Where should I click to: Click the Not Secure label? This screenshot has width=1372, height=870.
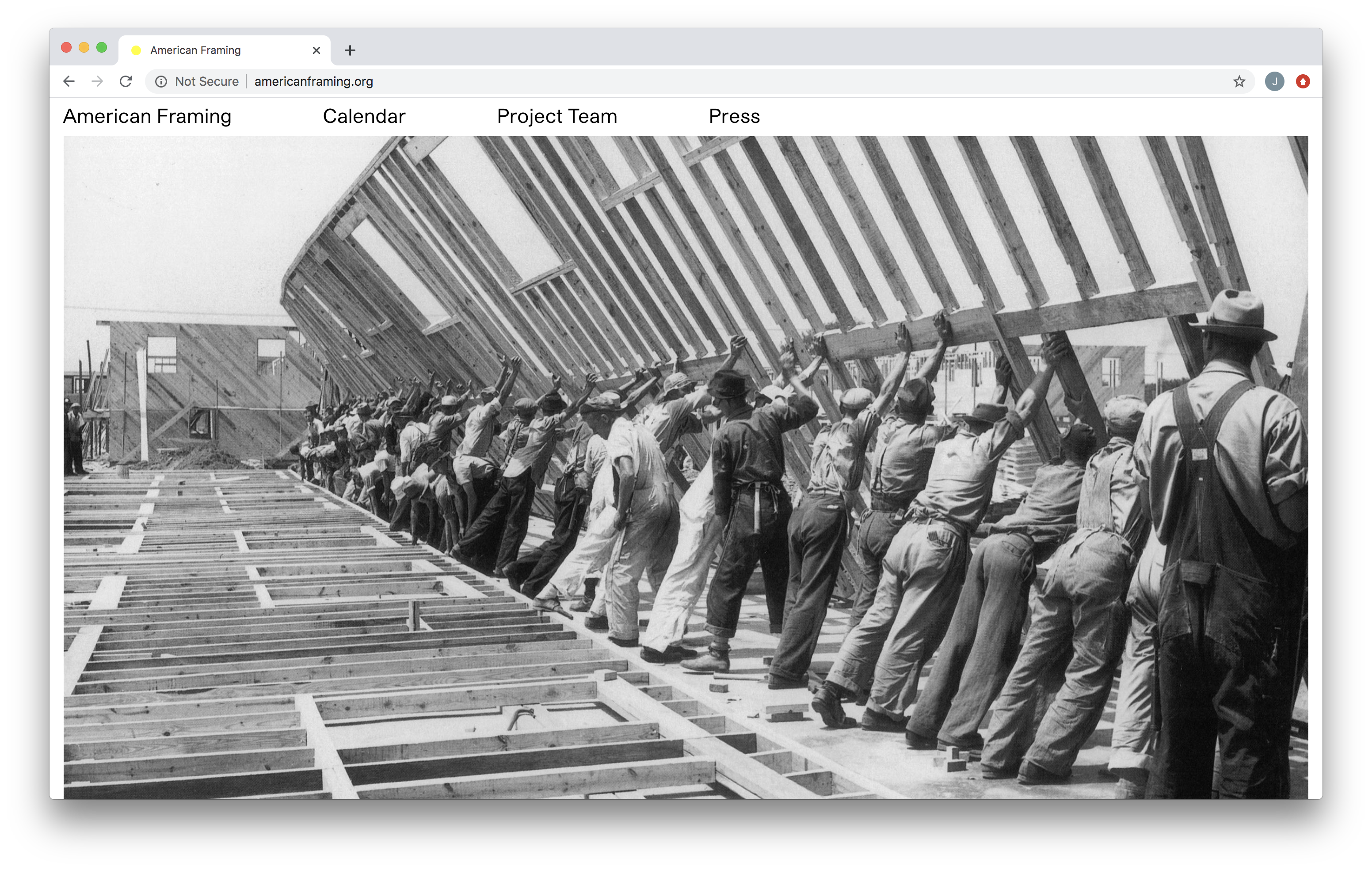206,81
